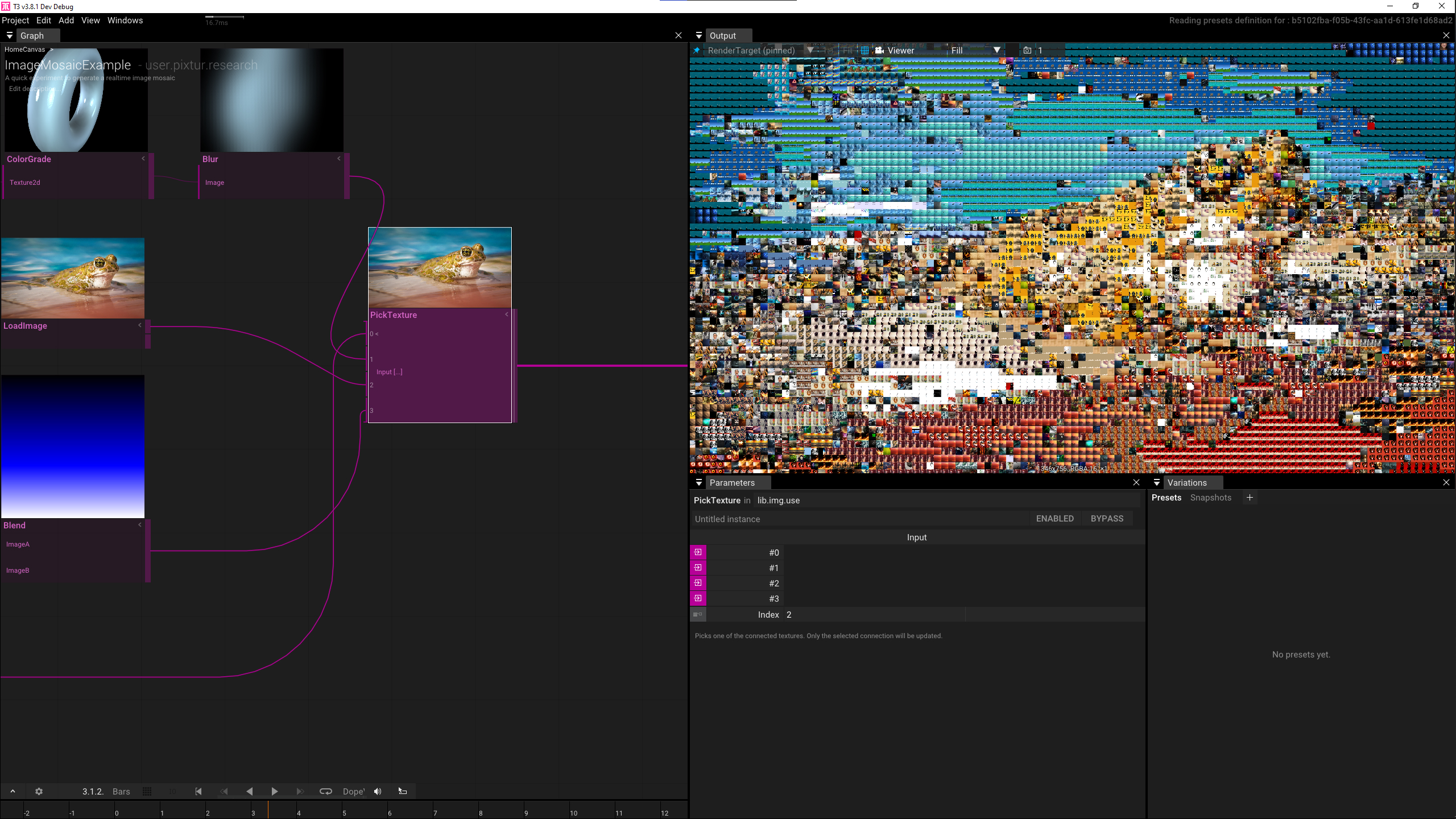Viewport: 1456px width, 819px height.
Task: Take a screenshot with the camera icon
Action: point(1027,50)
